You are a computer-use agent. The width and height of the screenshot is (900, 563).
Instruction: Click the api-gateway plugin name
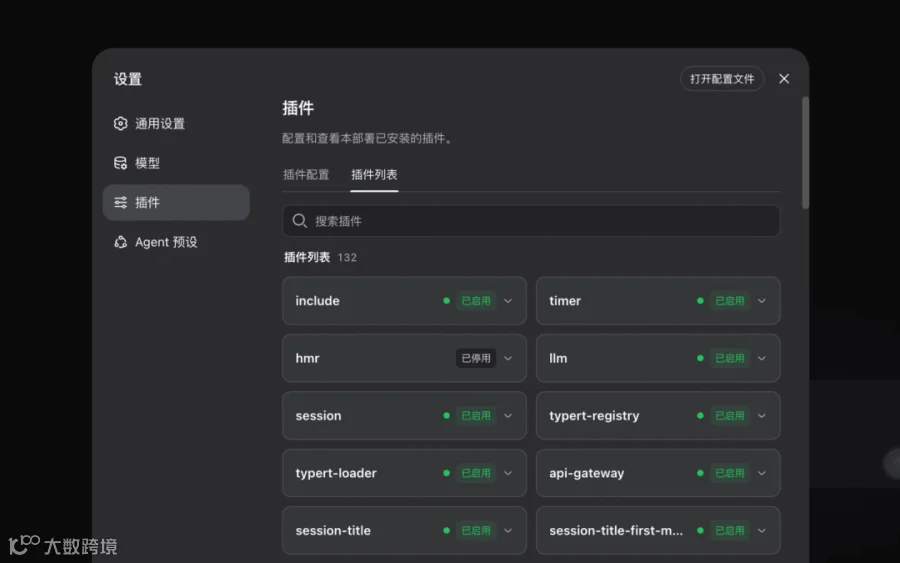coord(587,473)
